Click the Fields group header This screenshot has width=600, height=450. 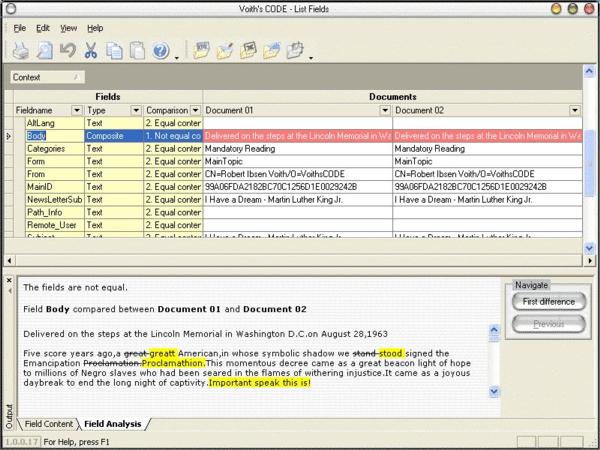point(108,97)
